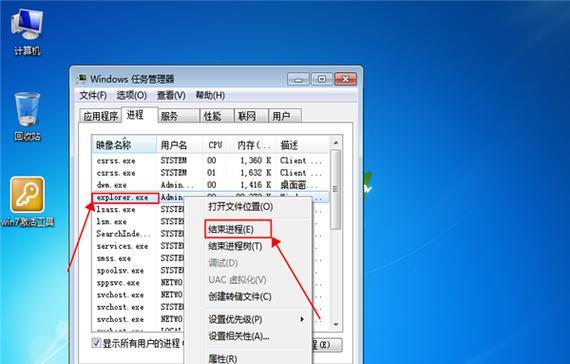This screenshot has height=364, width=570.
Task: Sort by the 内存 column header
Action: 252,145
